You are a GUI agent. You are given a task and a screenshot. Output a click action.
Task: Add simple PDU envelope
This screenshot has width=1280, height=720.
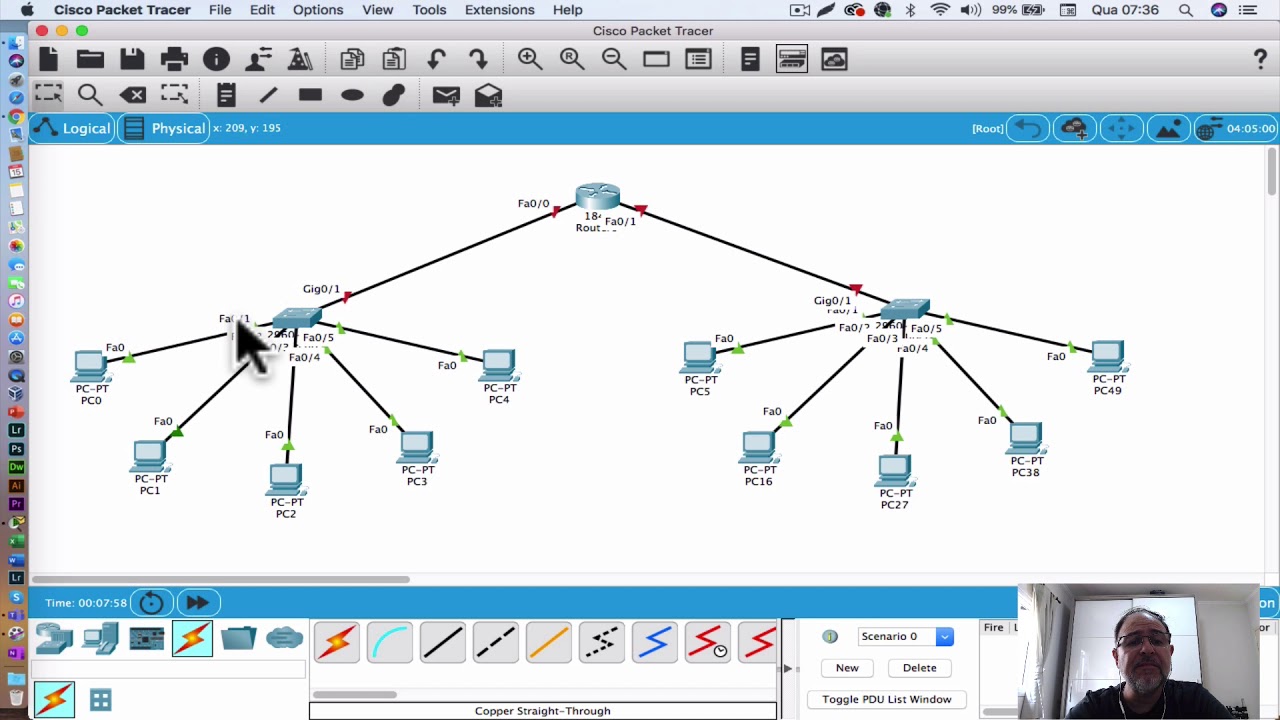(x=446, y=95)
